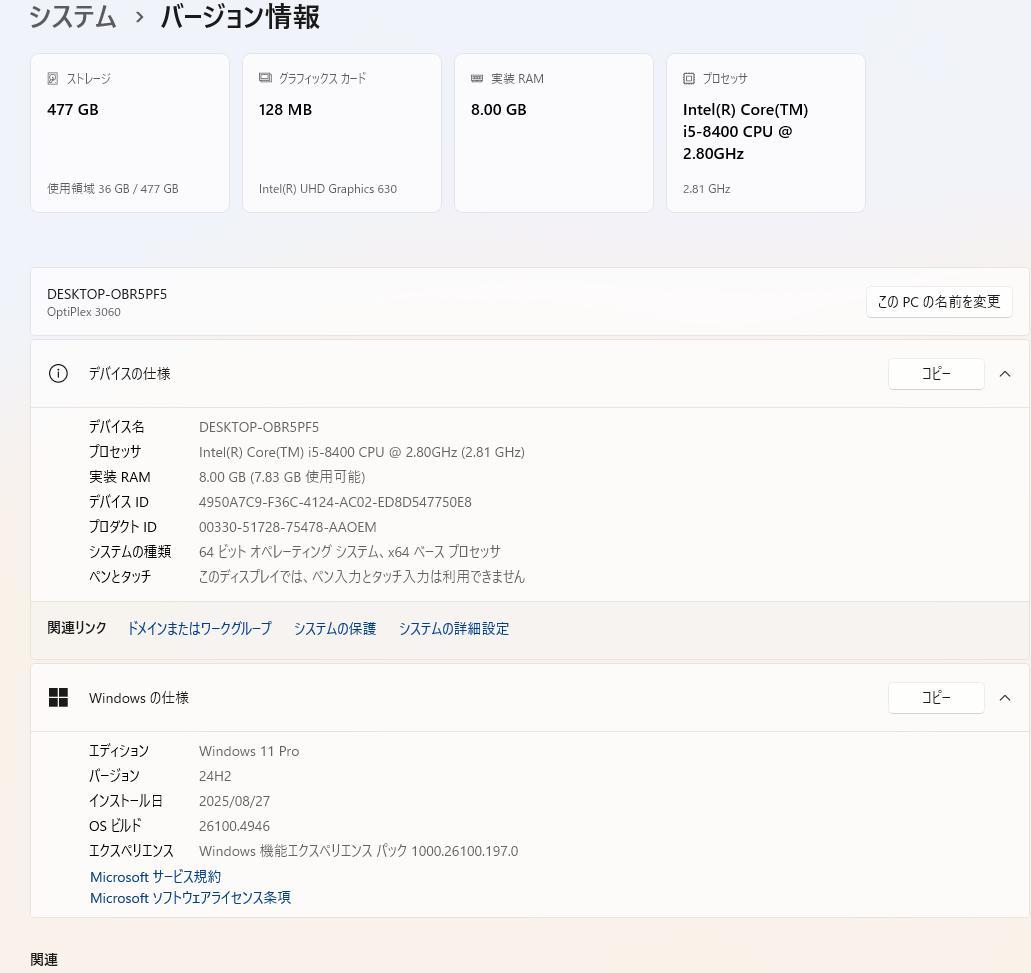Click the storage icon in ストレージ card

click(x=53, y=78)
